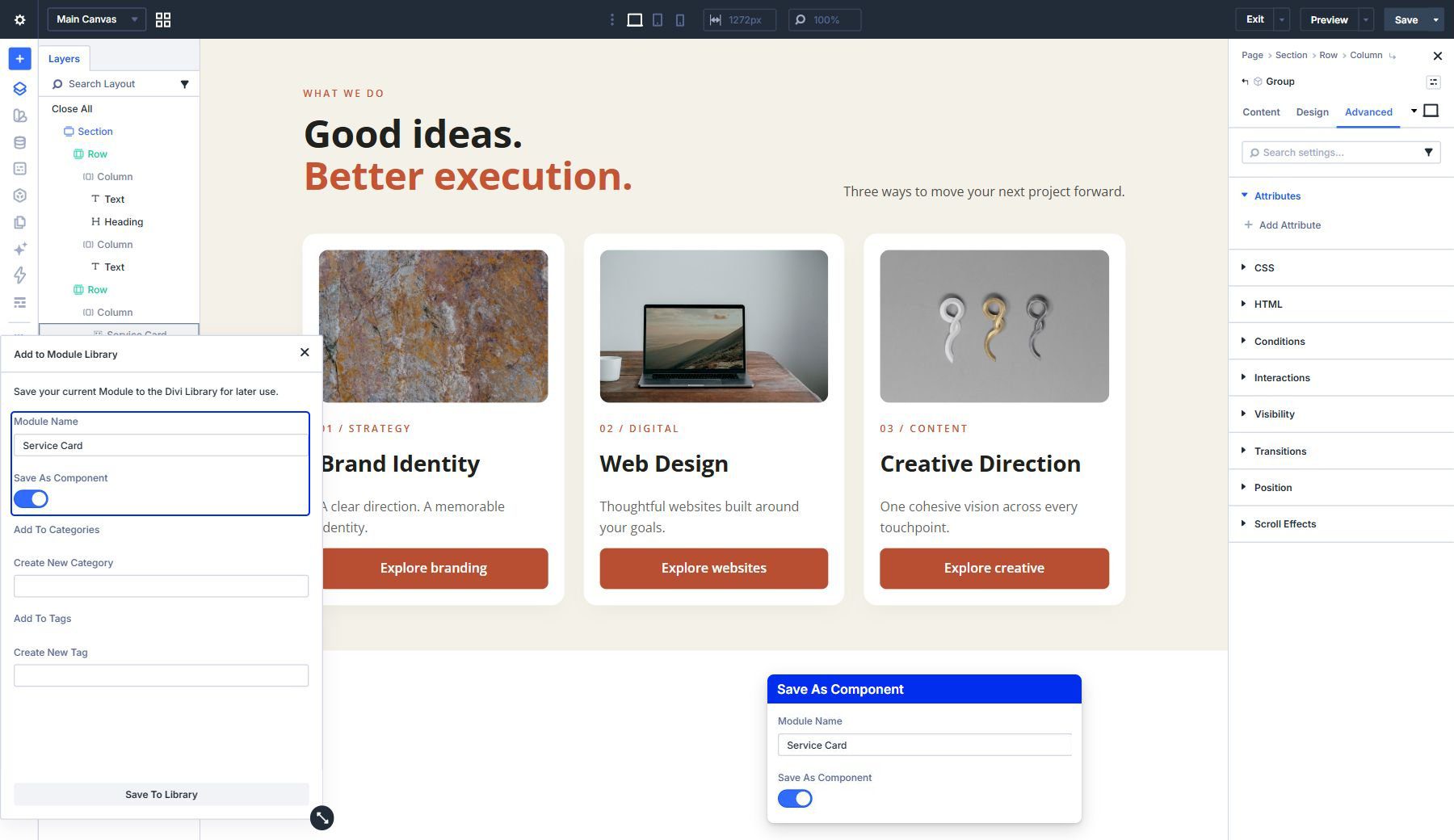This screenshot has height=840, width=1454.
Task: Open the form-style presets sidebar icon
Action: click(x=19, y=169)
